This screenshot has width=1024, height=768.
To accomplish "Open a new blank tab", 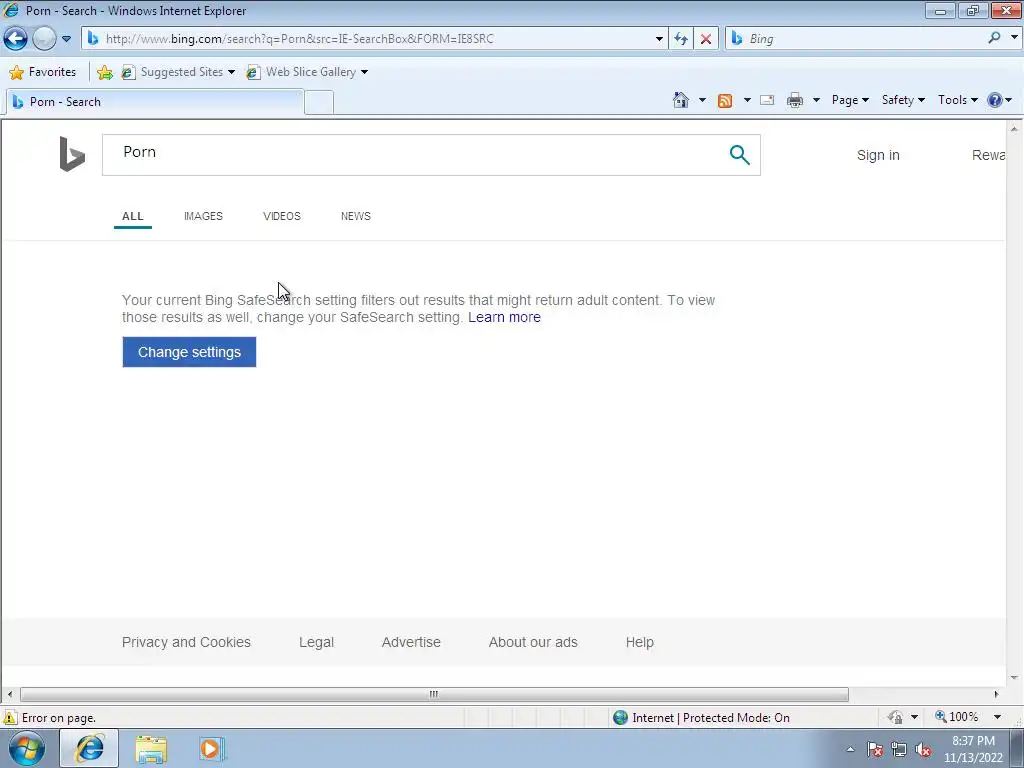I will (319, 103).
